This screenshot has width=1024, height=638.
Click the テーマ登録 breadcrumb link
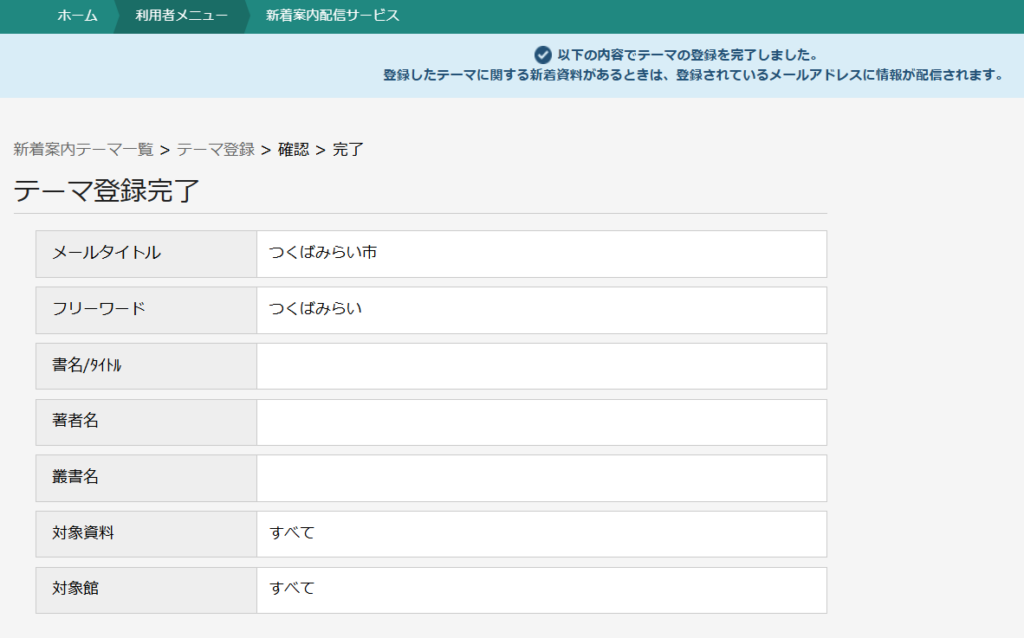[215, 150]
